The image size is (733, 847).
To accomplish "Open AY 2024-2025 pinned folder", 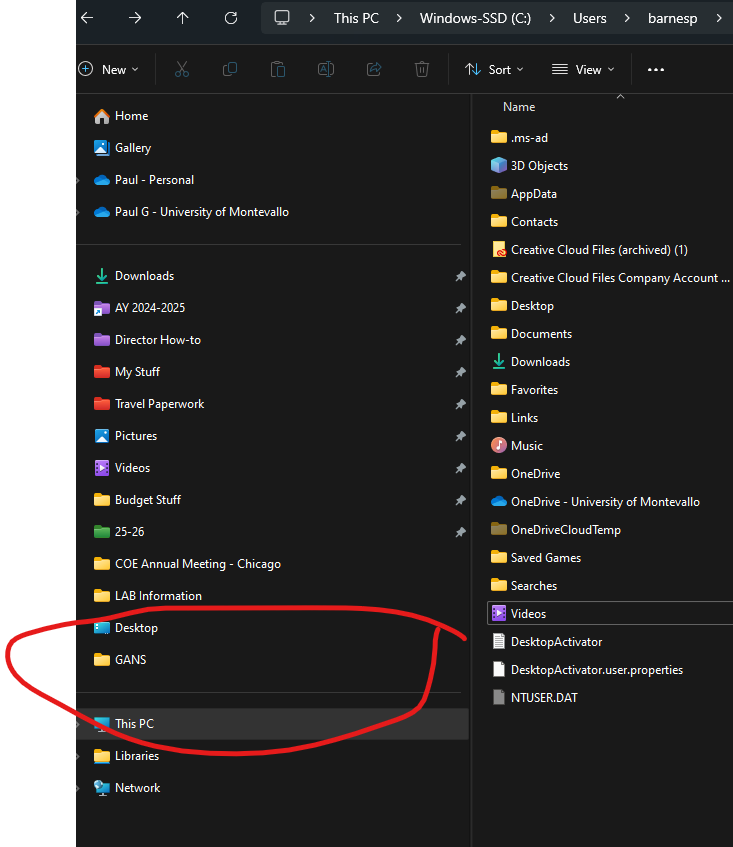I will [x=139, y=307].
